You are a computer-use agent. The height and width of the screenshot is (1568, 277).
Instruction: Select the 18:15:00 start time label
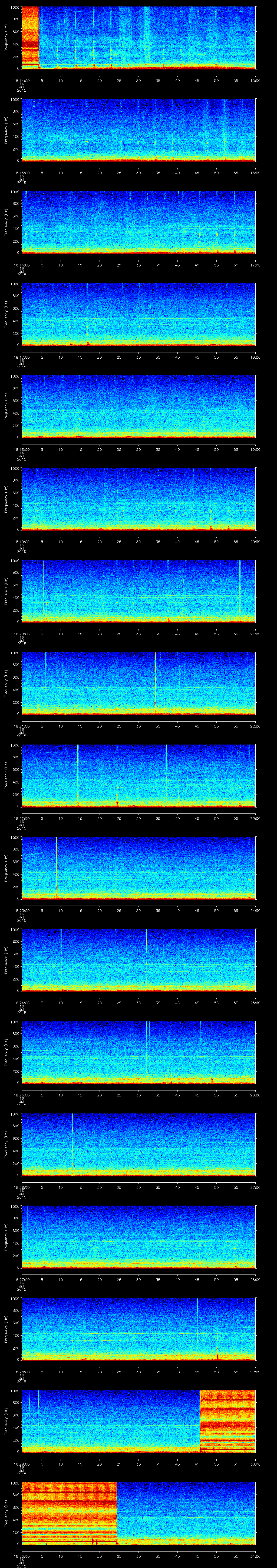click(x=21, y=173)
